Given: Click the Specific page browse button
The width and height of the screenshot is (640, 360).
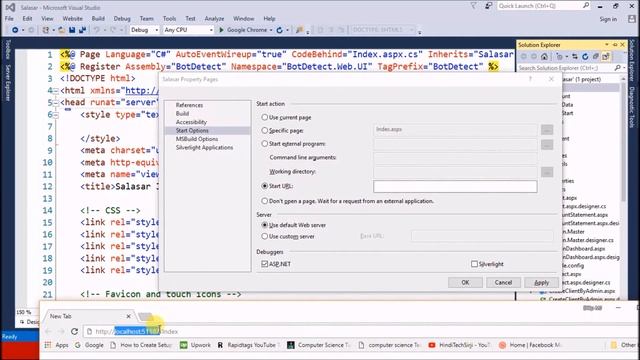Looking at the screenshot, I should coord(547,130).
